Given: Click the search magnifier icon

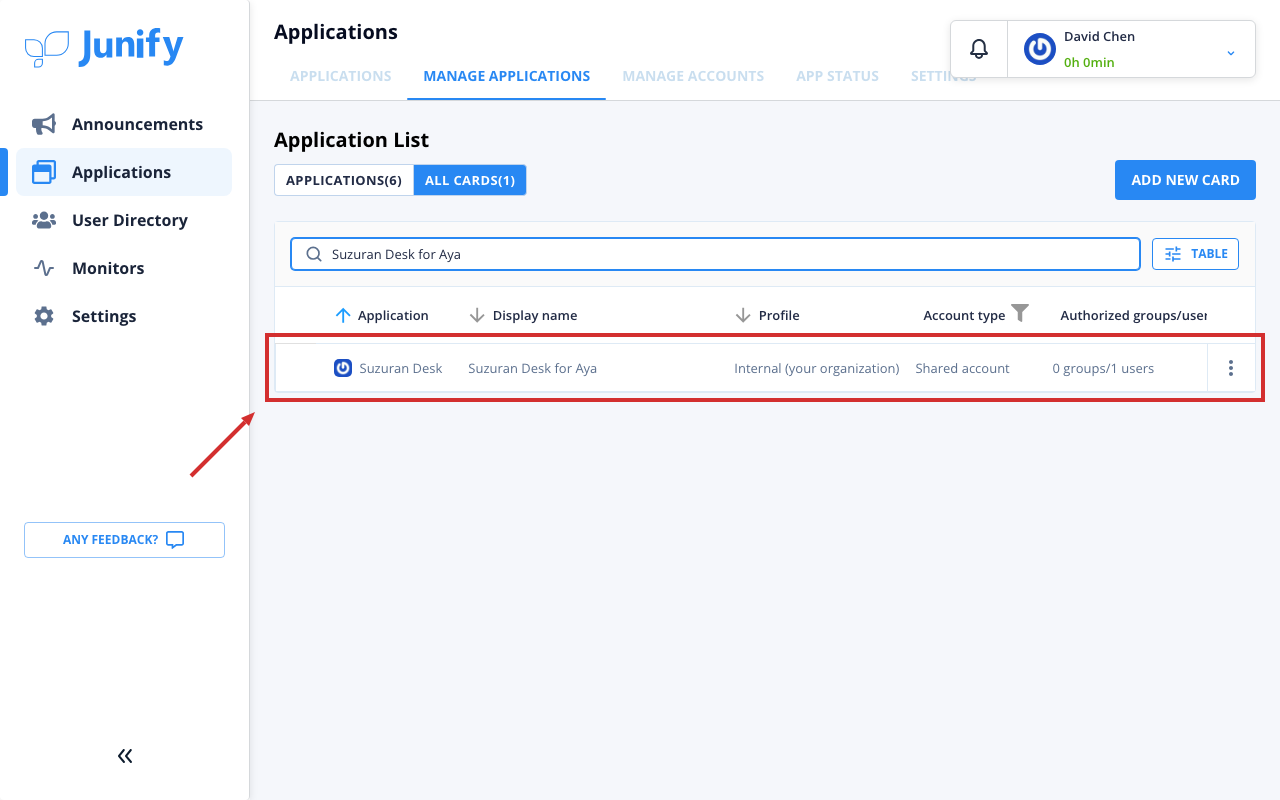Looking at the screenshot, I should [x=314, y=254].
